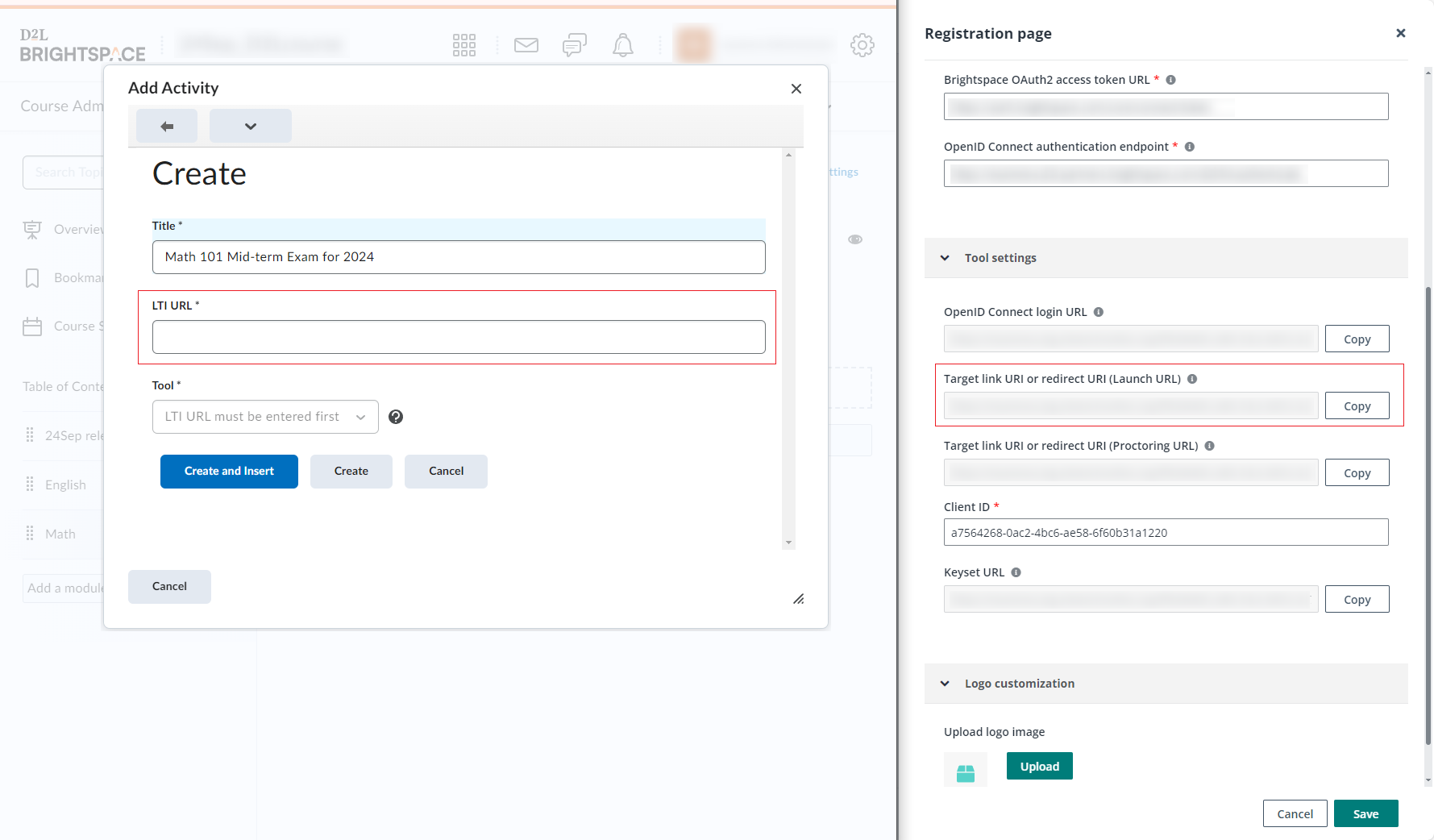Click the OpenID Connect authentication endpoint field
1434x840 pixels.
tap(1166, 173)
